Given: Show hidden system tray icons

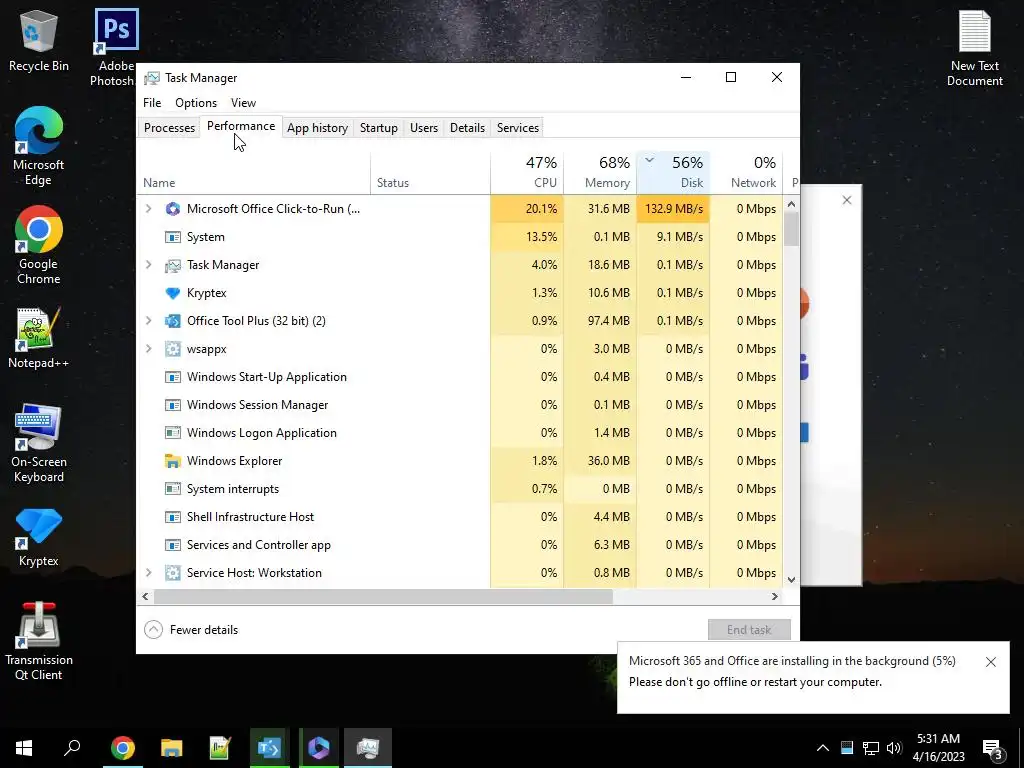Looking at the screenshot, I should (823, 748).
